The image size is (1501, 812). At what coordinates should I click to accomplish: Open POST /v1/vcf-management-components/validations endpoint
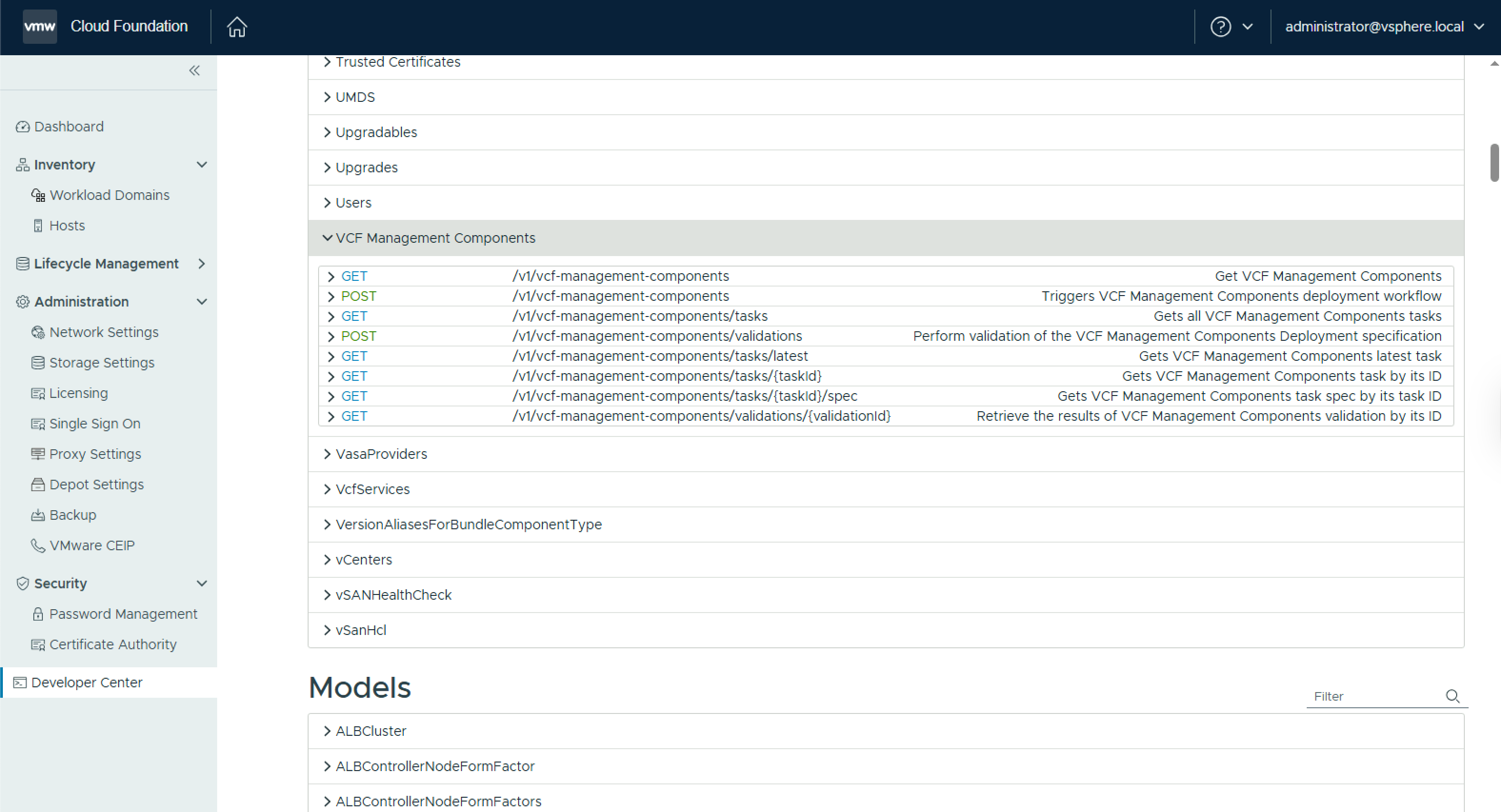click(x=657, y=336)
